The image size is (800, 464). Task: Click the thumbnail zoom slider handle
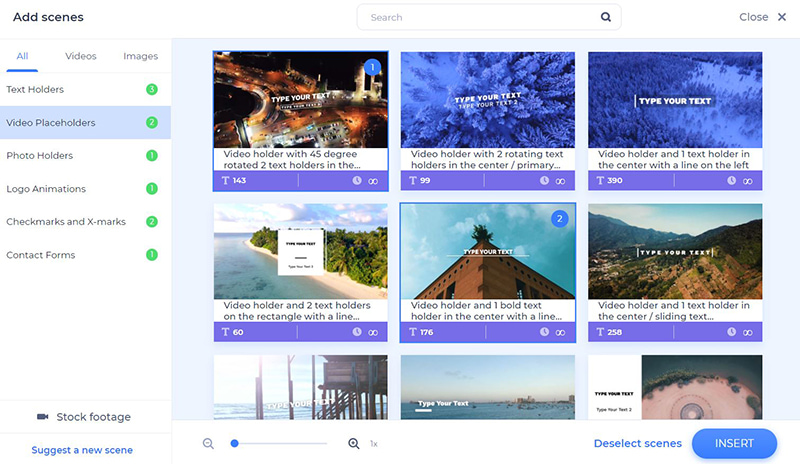[x=234, y=444]
